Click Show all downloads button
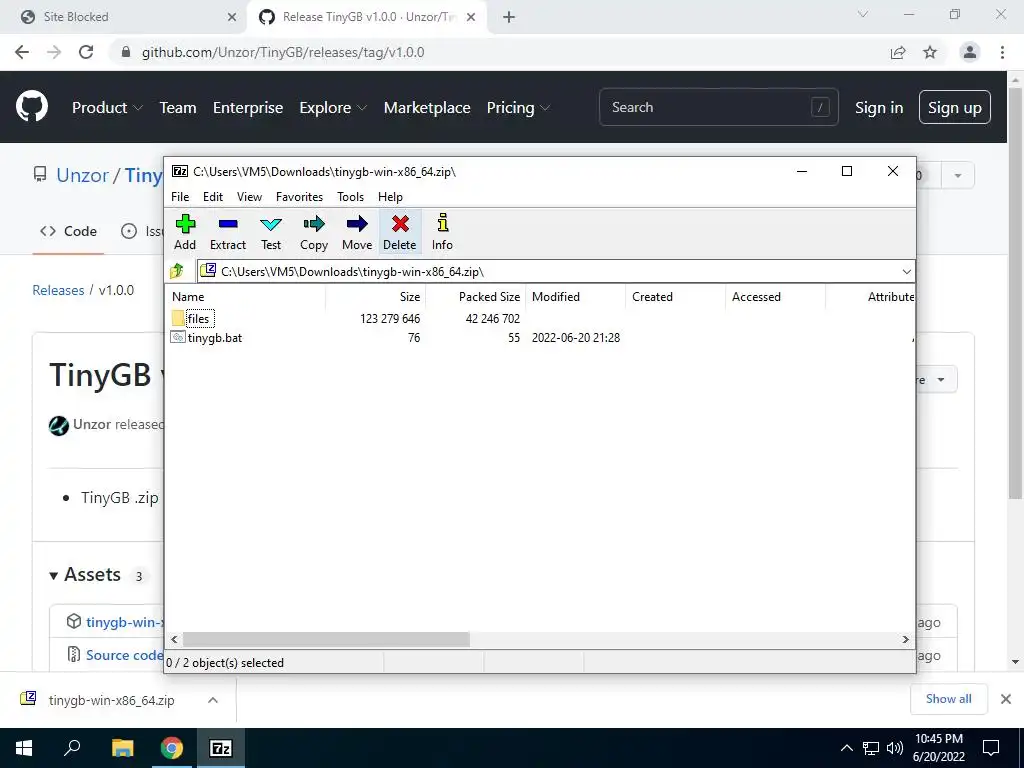 [x=948, y=699]
